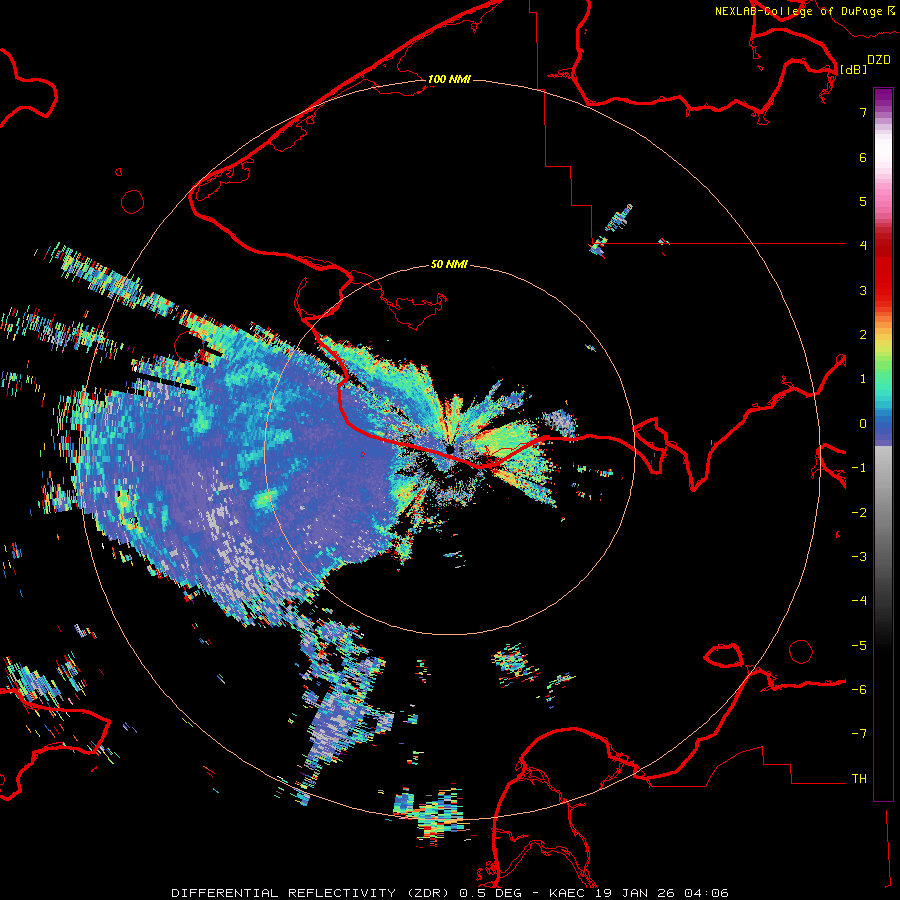Click the 1 value on color scale
Screen dimensions: 900x900
[863, 379]
